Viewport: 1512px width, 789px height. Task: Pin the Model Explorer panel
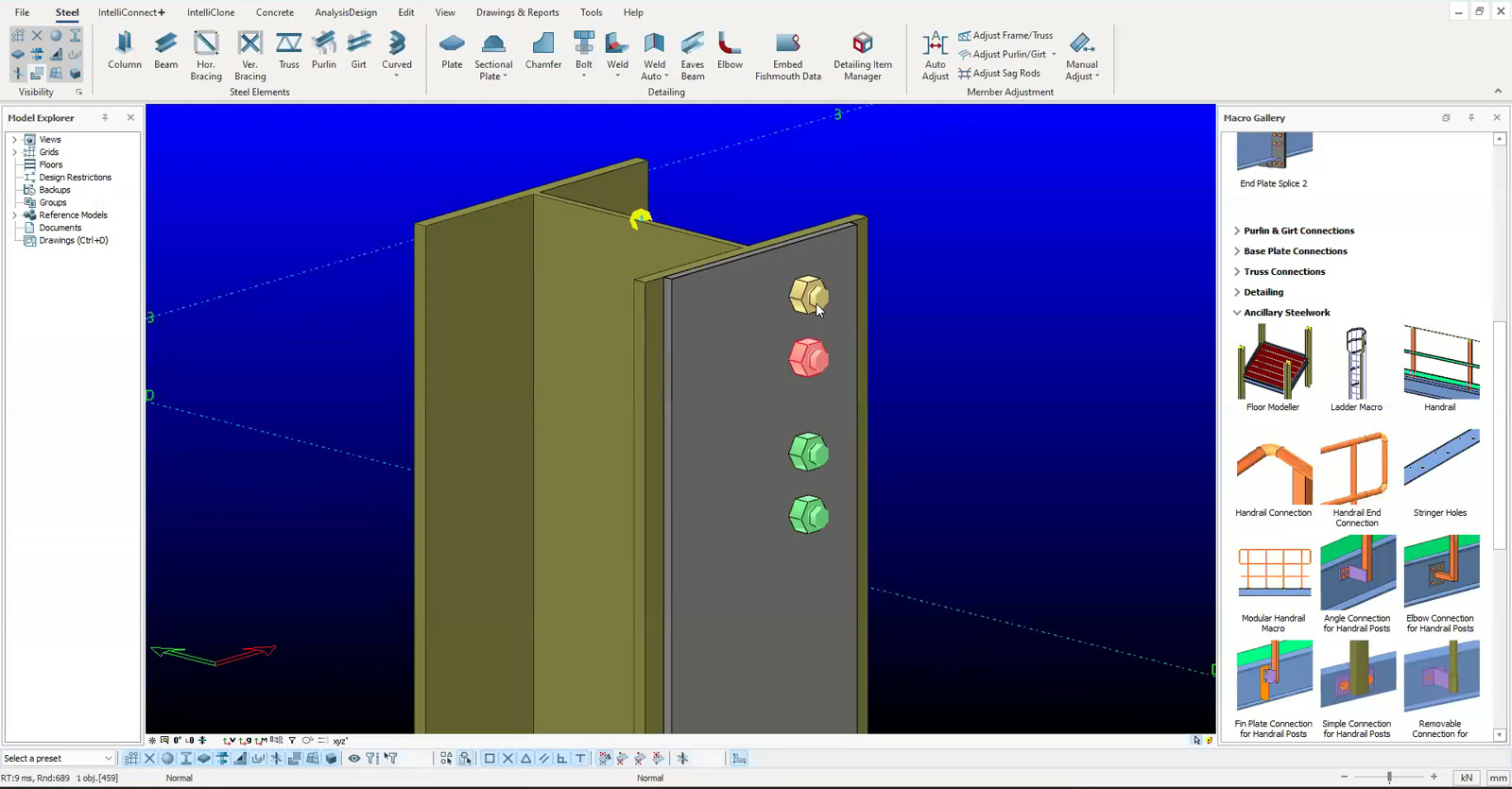[x=105, y=117]
